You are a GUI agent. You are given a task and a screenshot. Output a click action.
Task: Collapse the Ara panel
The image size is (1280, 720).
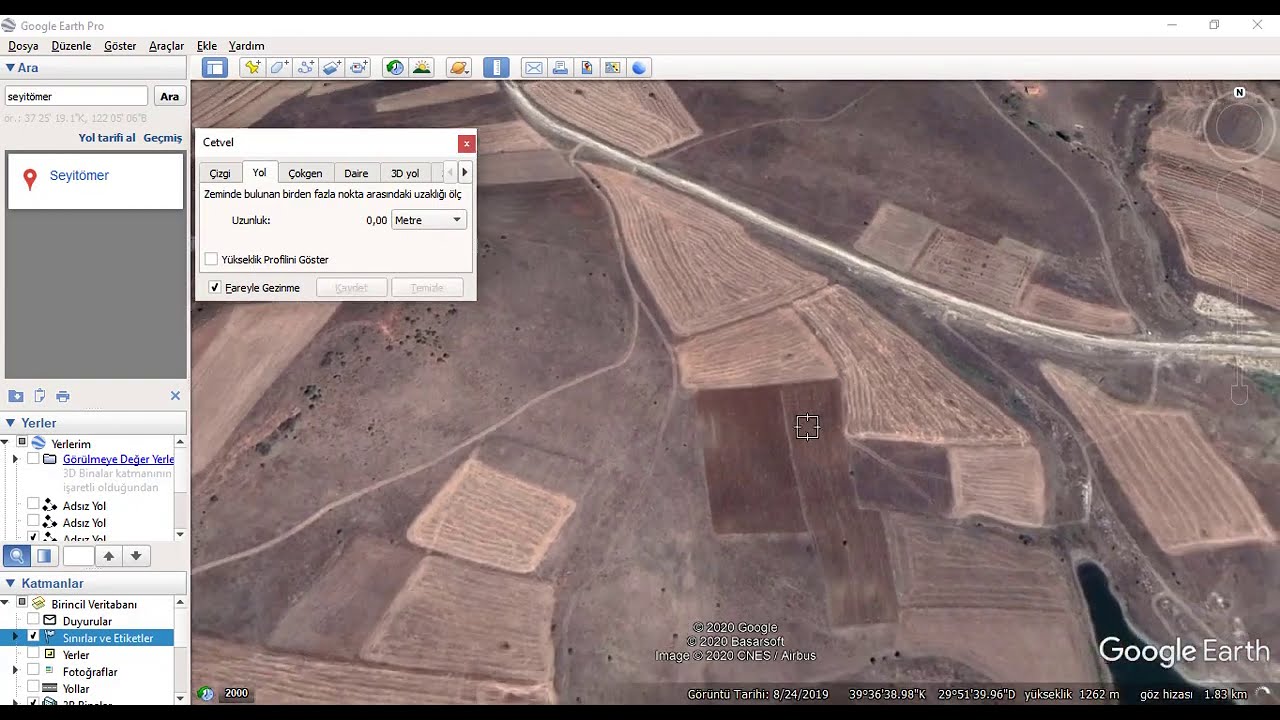pyautogui.click(x=11, y=68)
